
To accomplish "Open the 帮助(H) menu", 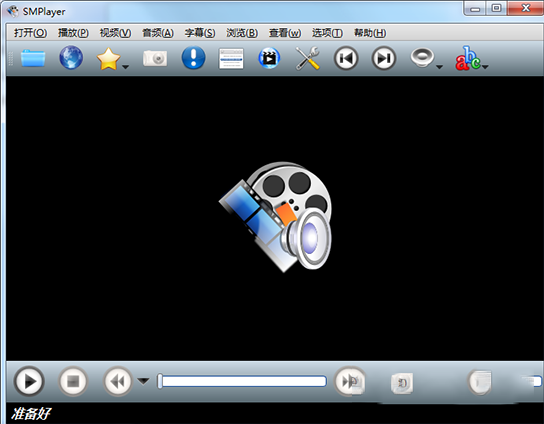I will tap(370, 33).
